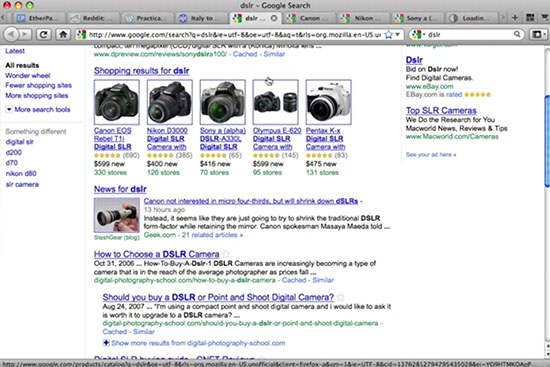Open Should you buy a DSLR article
The image size is (550, 367).
point(218,297)
